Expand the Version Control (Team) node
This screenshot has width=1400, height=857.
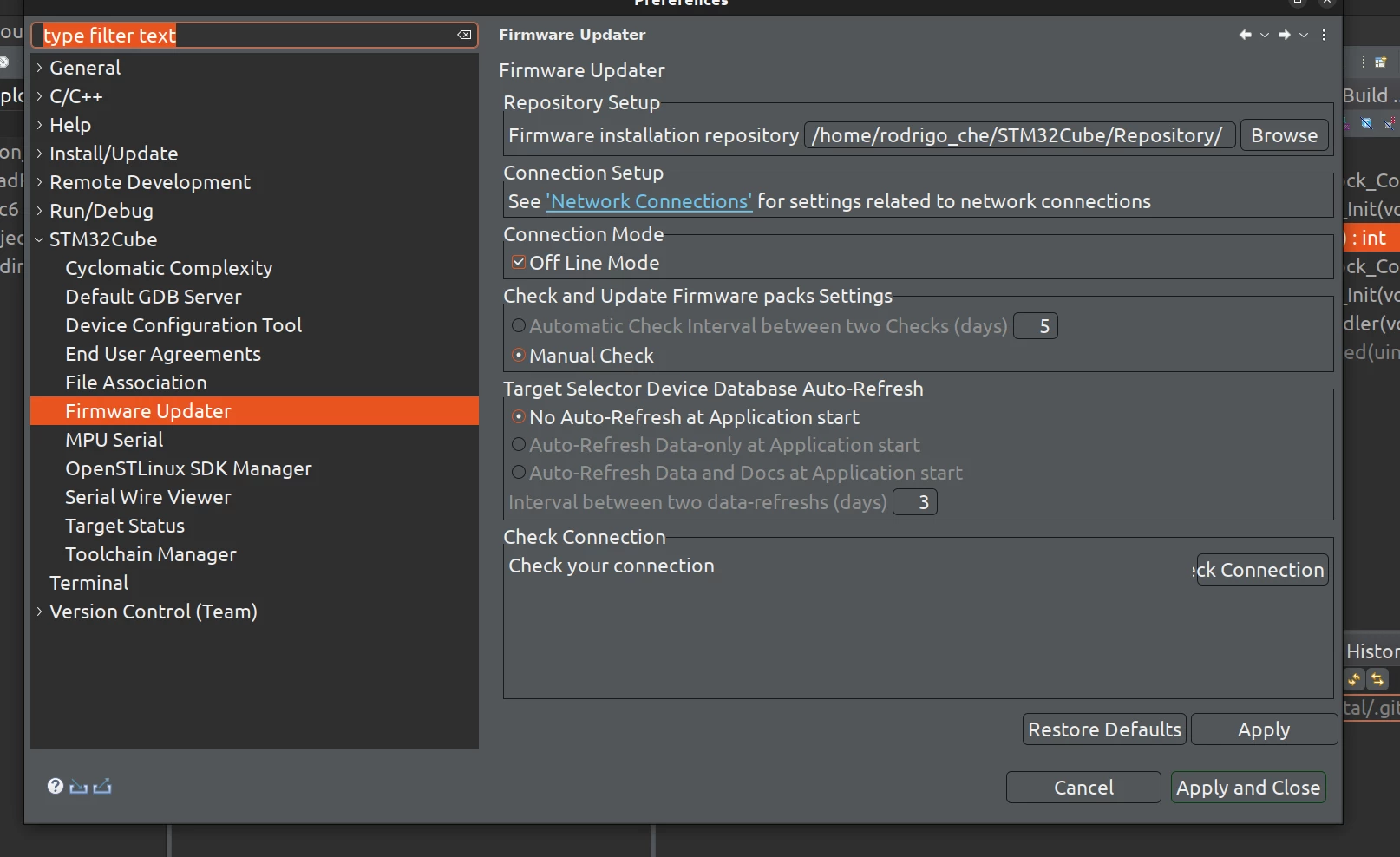click(39, 612)
